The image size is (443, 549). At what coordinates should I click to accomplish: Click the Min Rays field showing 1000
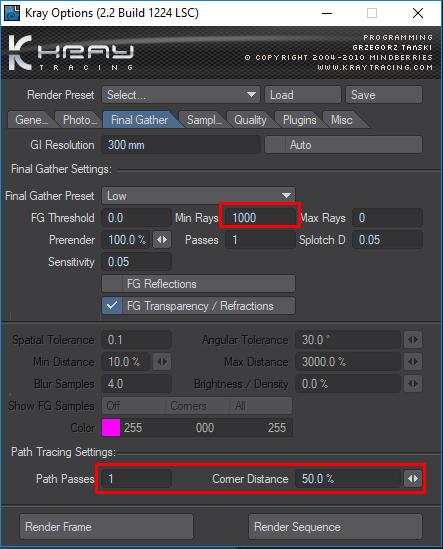pos(260,218)
